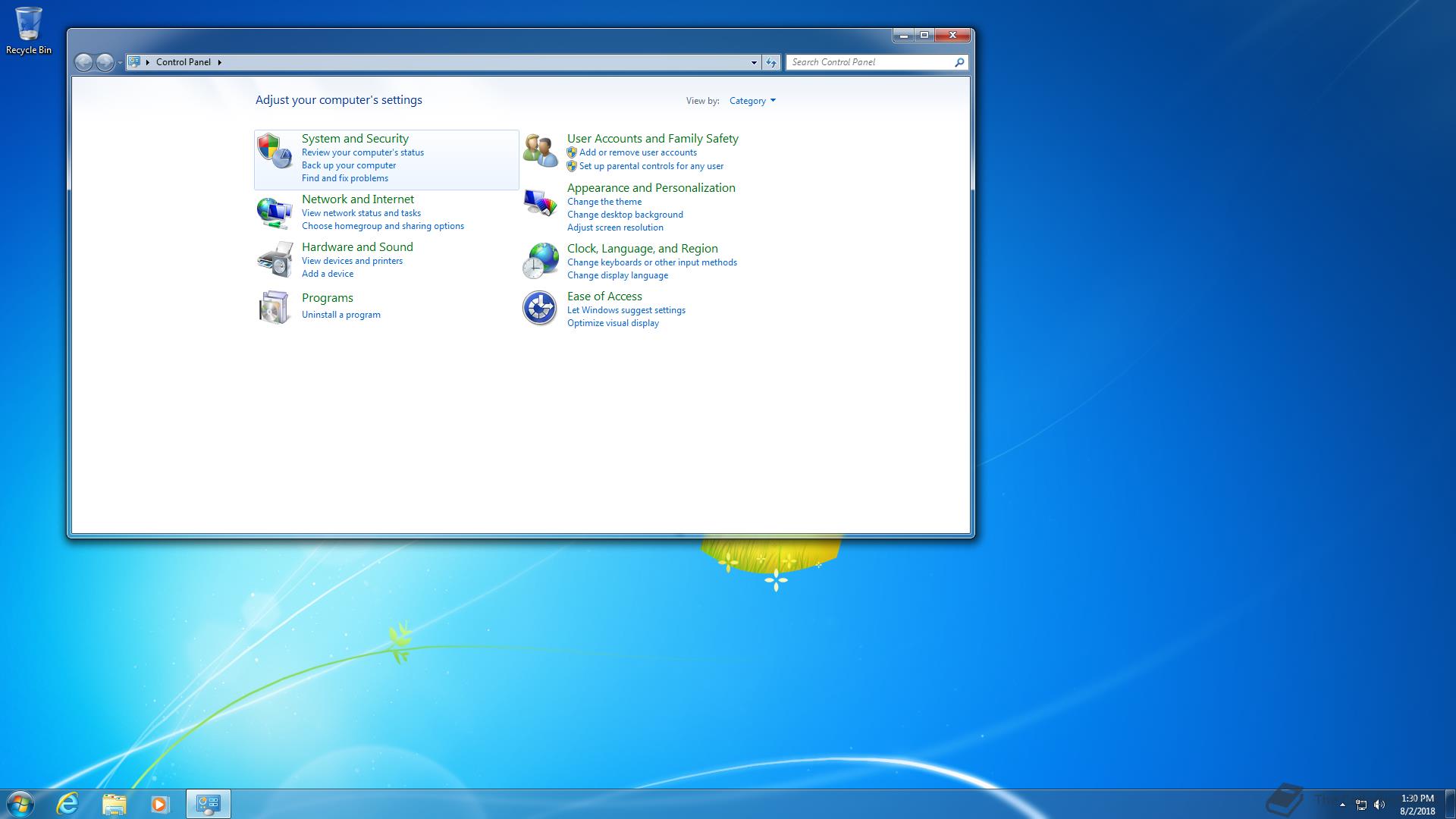Click the volume speaker tray icon

pyautogui.click(x=1379, y=805)
